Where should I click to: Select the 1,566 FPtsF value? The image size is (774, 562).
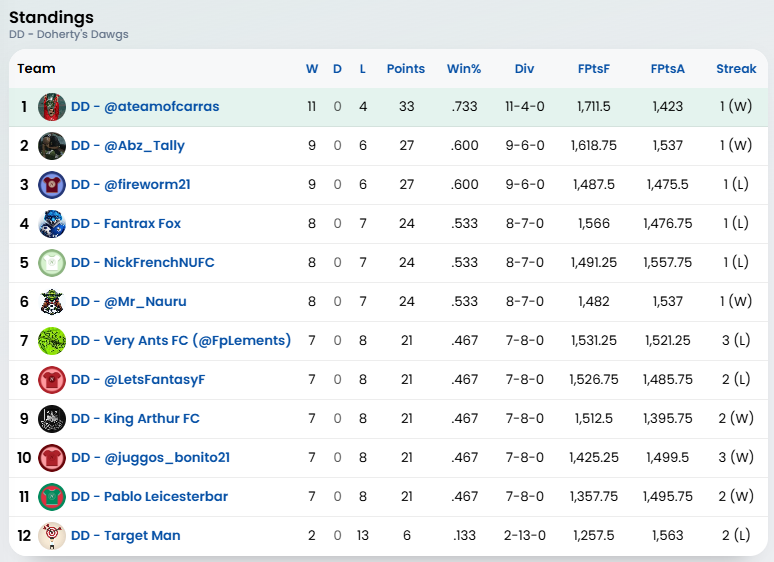click(594, 224)
